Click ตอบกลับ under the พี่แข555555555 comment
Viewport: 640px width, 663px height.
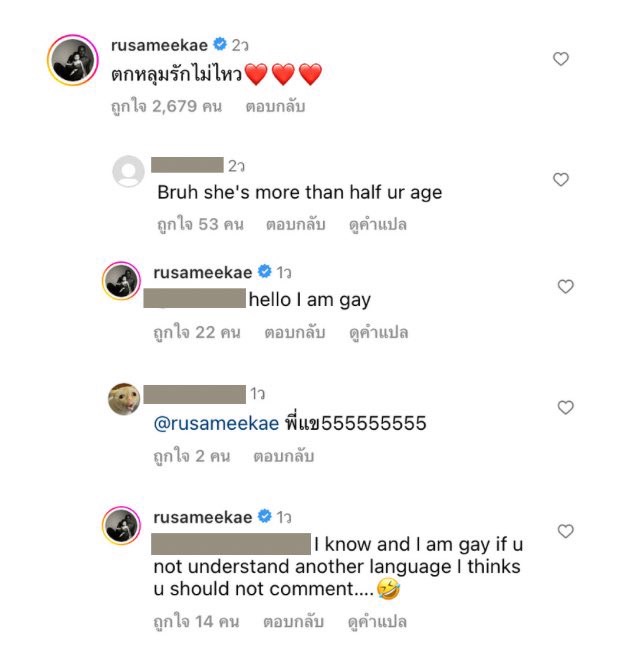point(284,456)
